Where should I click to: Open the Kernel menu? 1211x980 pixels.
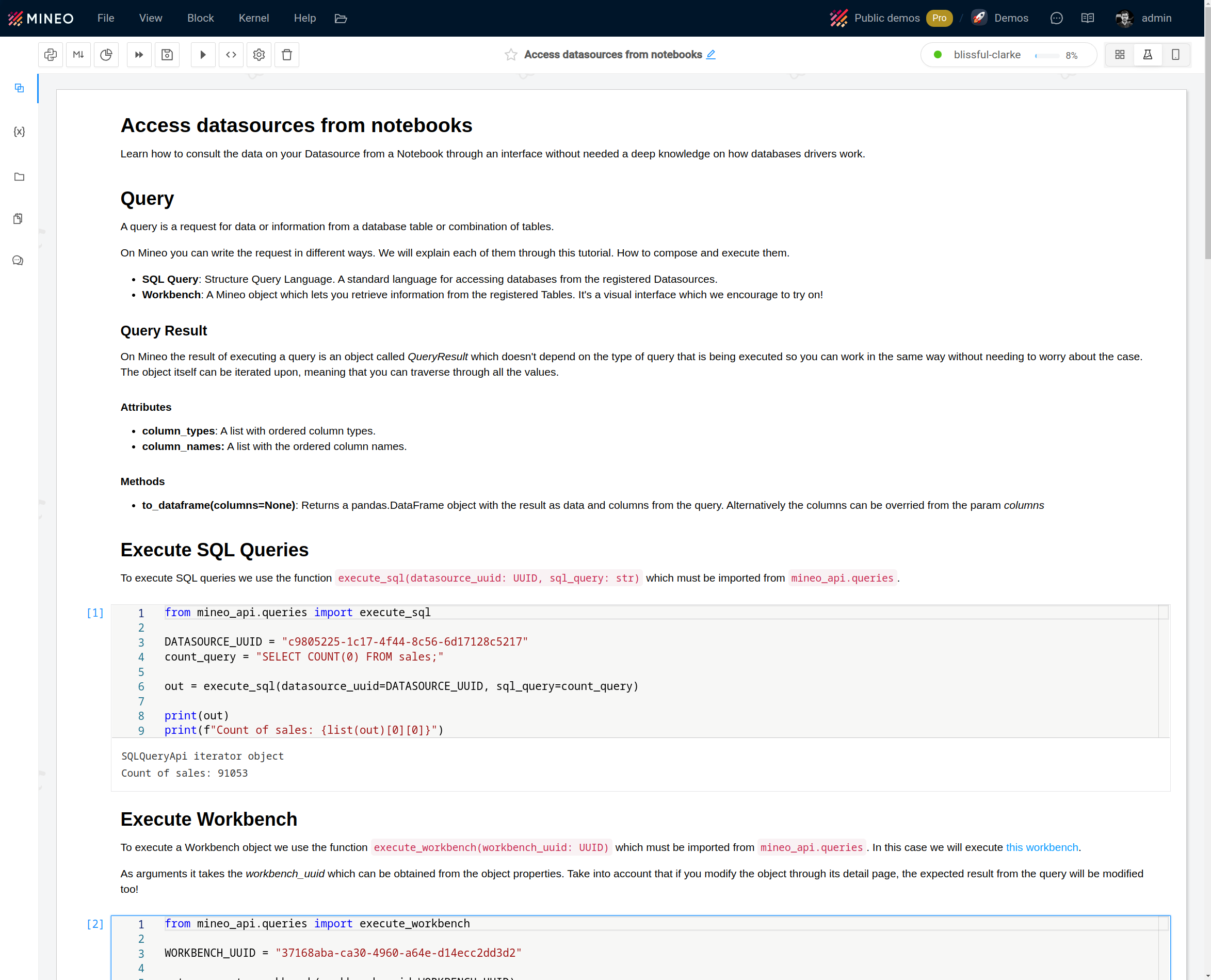(253, 18)
